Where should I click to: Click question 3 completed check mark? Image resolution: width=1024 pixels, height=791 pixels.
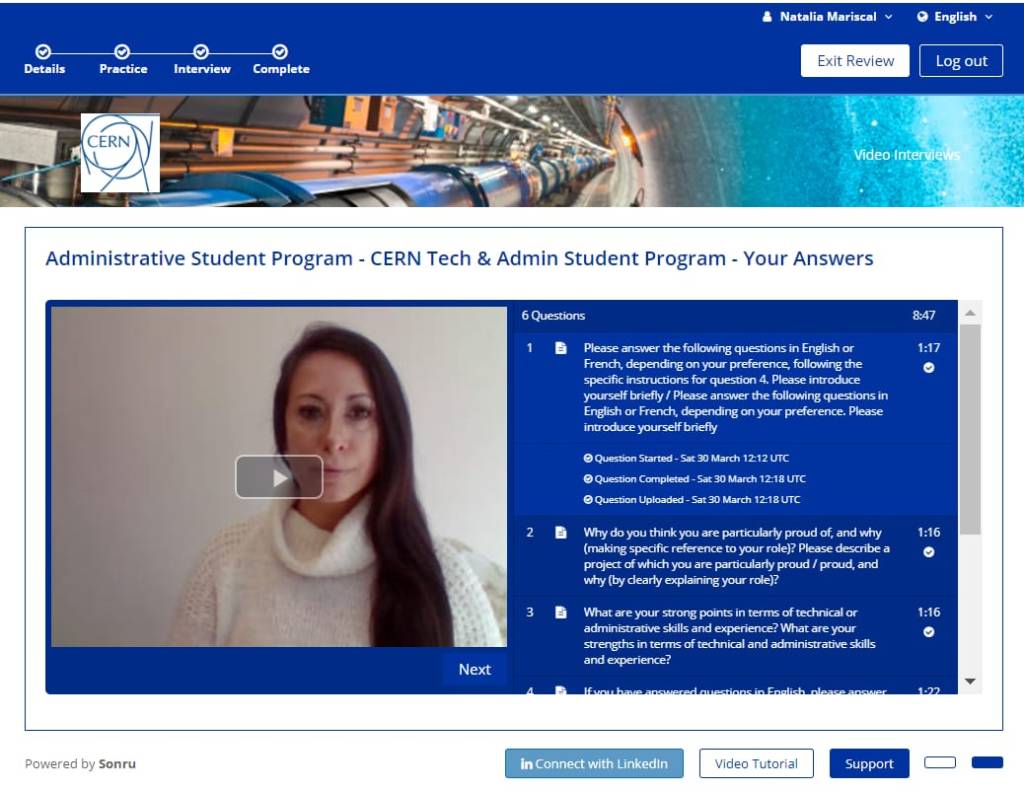[x=928, y=632]
